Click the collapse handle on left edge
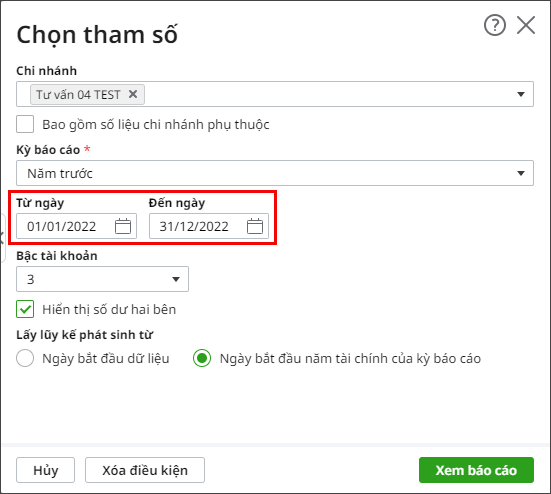551x494 pixels. point(2,238)
